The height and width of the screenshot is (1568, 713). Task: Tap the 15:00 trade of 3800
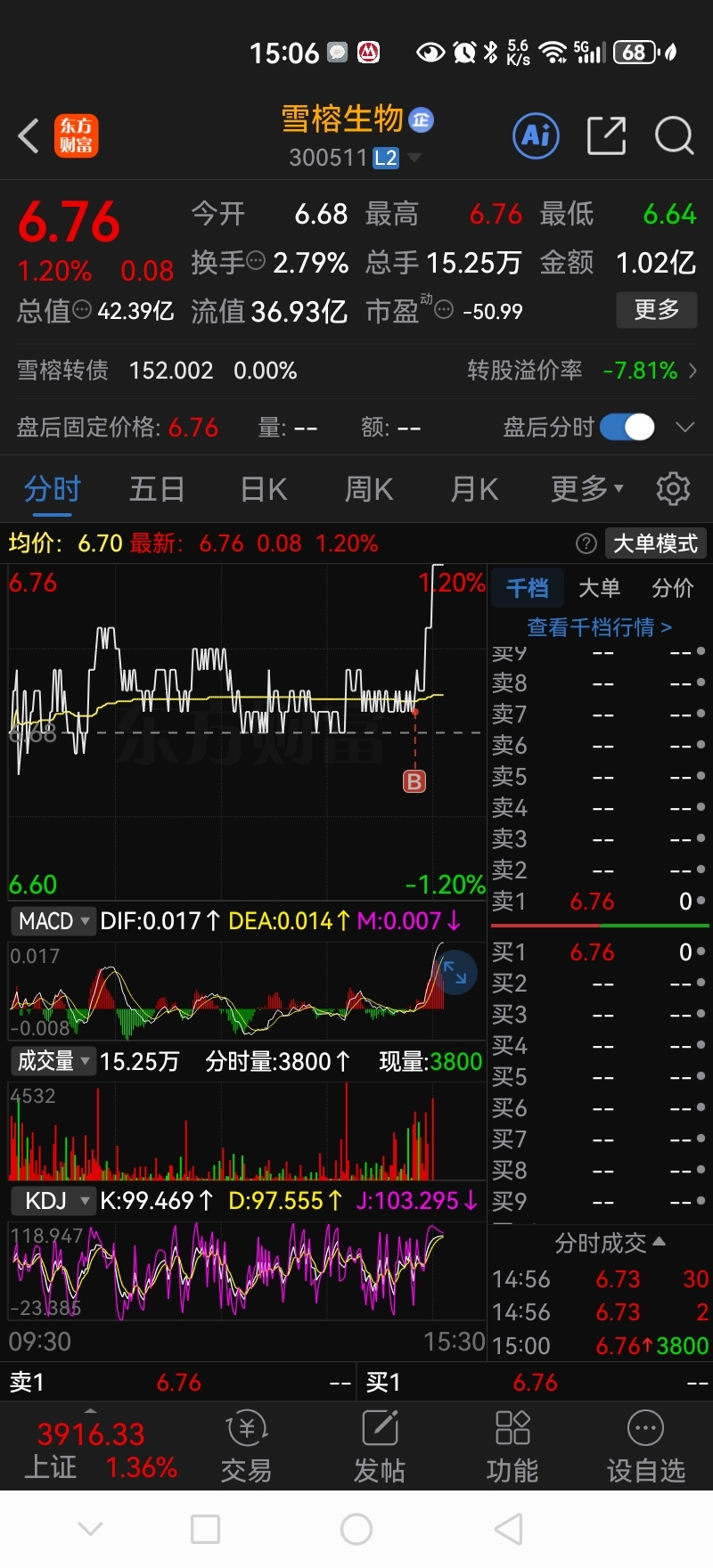click(600, 1345)
